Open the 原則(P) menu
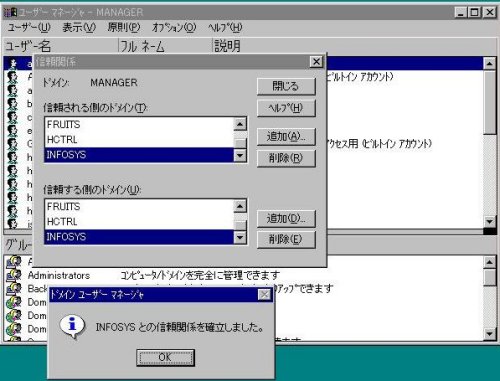This screenshot has width=500, height=381. [124, 28]
